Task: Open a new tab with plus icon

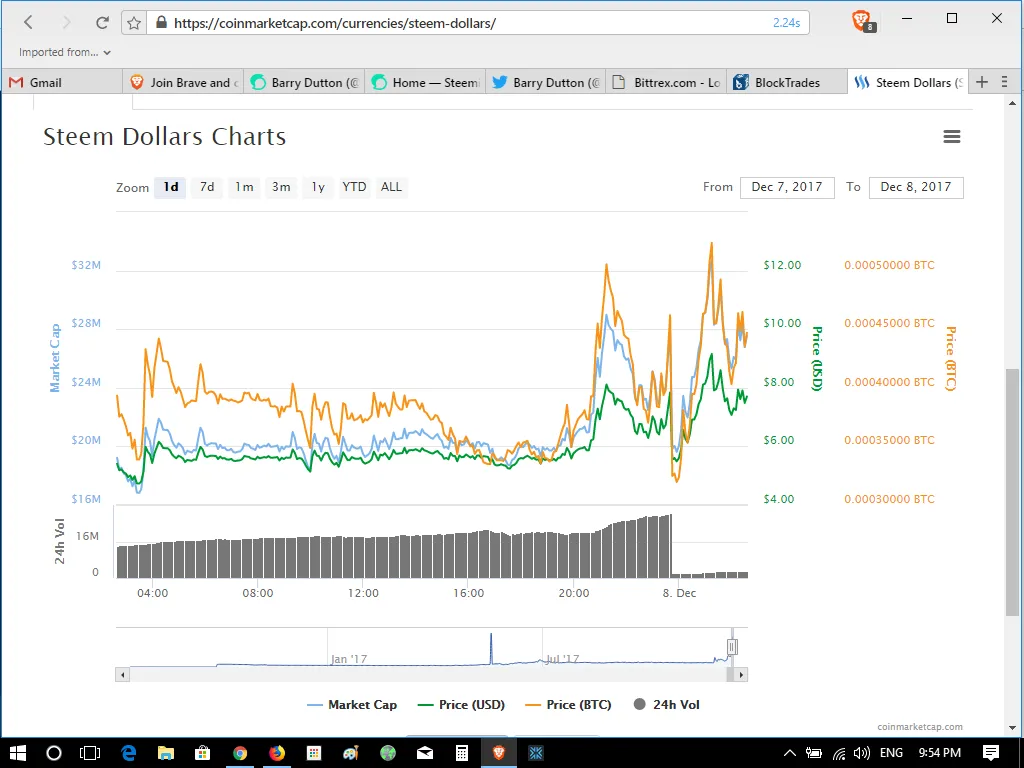Action: tap(982, 82)
